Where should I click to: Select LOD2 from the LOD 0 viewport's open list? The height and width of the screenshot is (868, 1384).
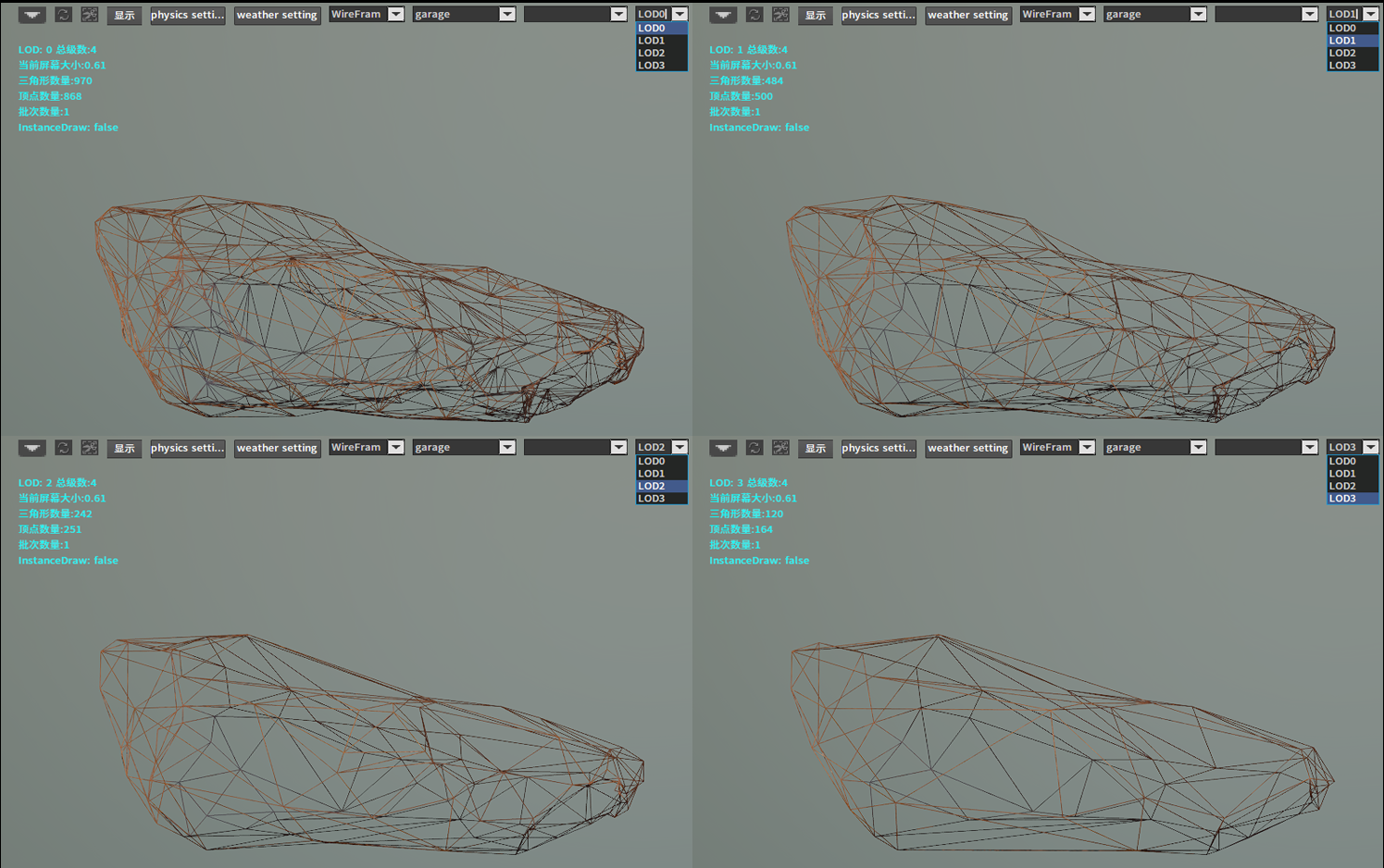coord(652,53)
